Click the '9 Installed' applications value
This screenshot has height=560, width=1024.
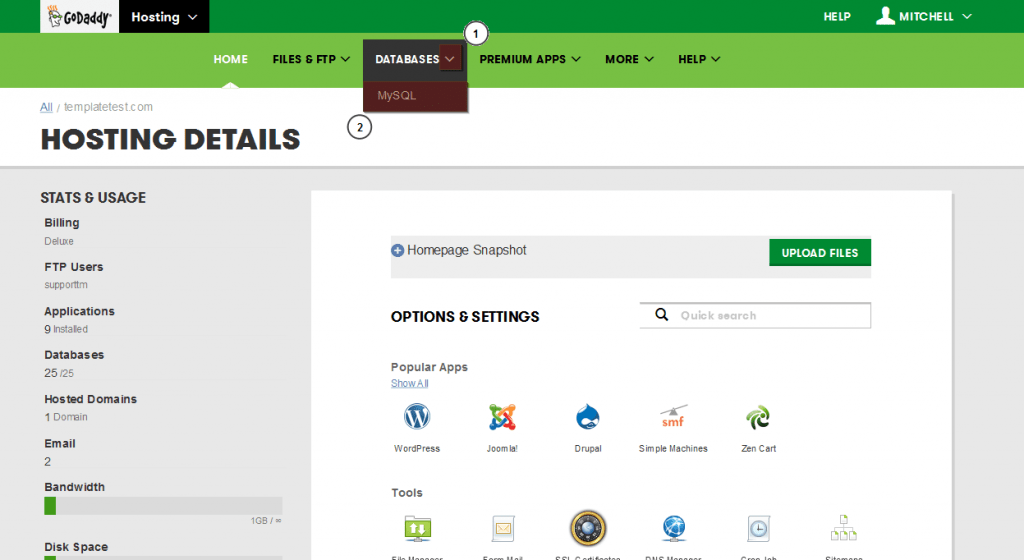point(66,329)
